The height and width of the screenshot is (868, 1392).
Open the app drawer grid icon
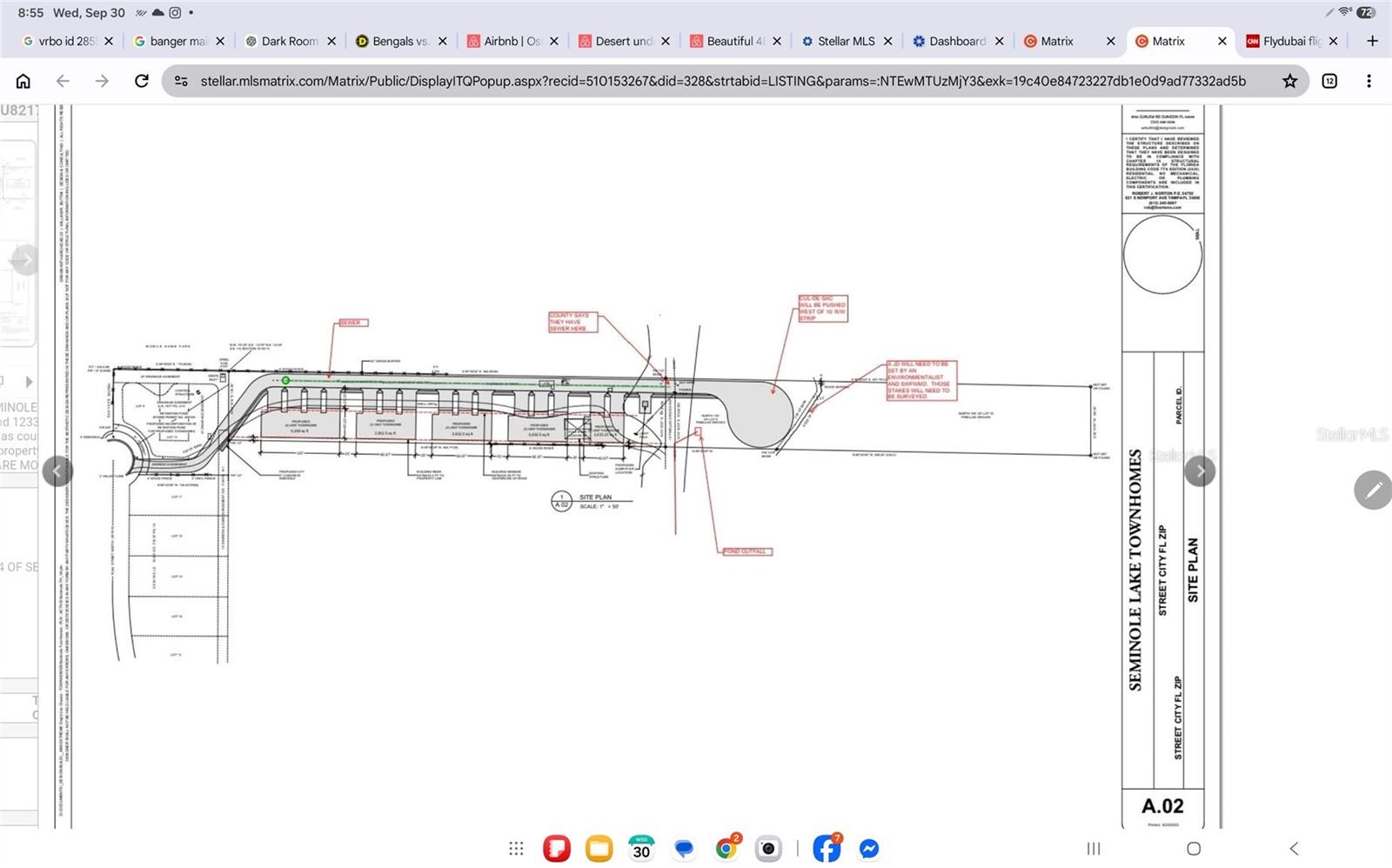516,848
